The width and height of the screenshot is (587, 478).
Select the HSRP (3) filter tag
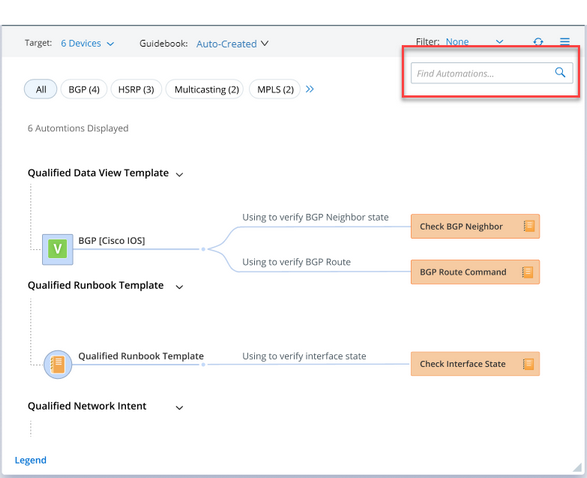[x=136, y=89]
